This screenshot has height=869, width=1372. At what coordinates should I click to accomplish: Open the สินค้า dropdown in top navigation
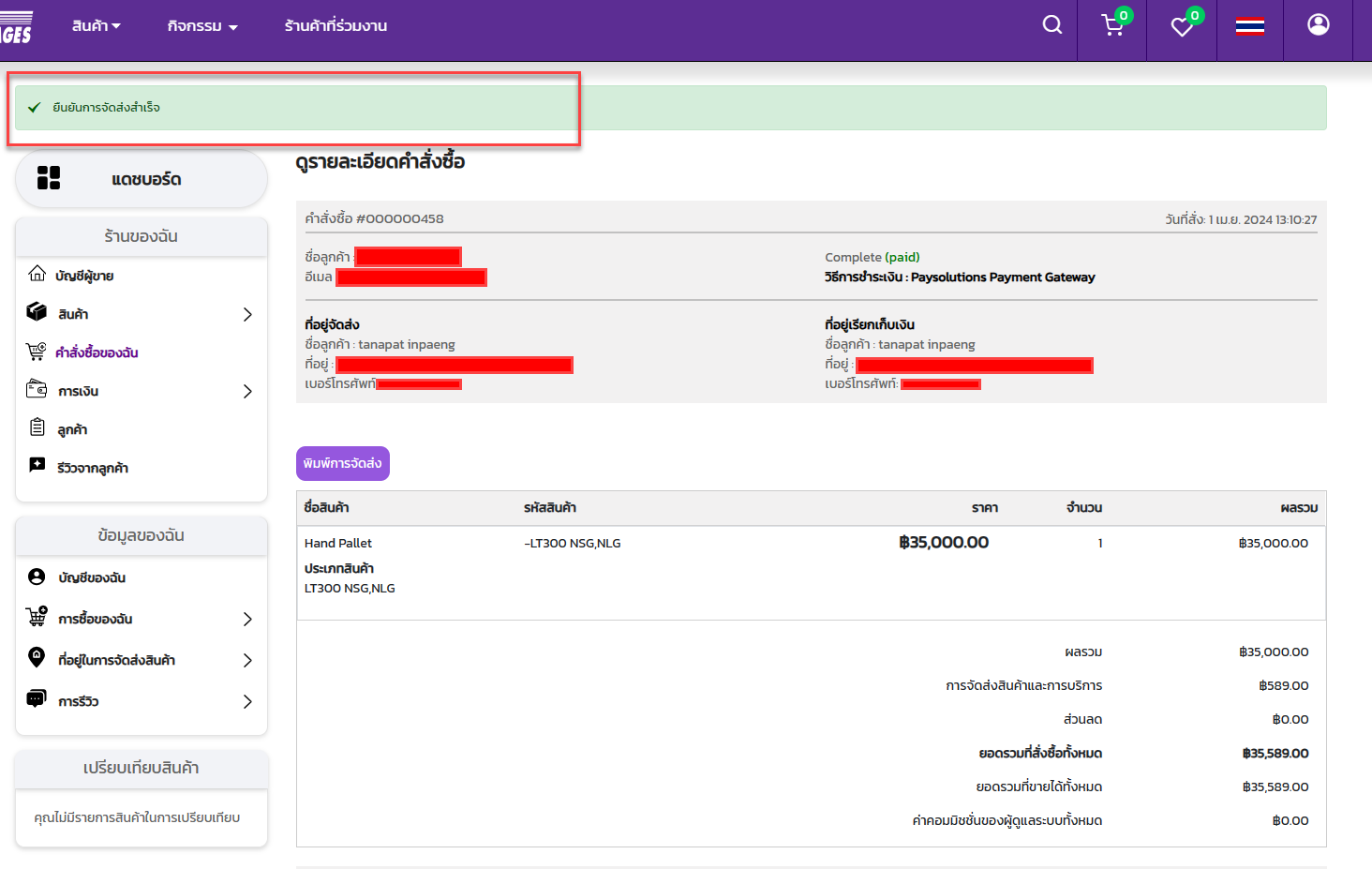96,26
